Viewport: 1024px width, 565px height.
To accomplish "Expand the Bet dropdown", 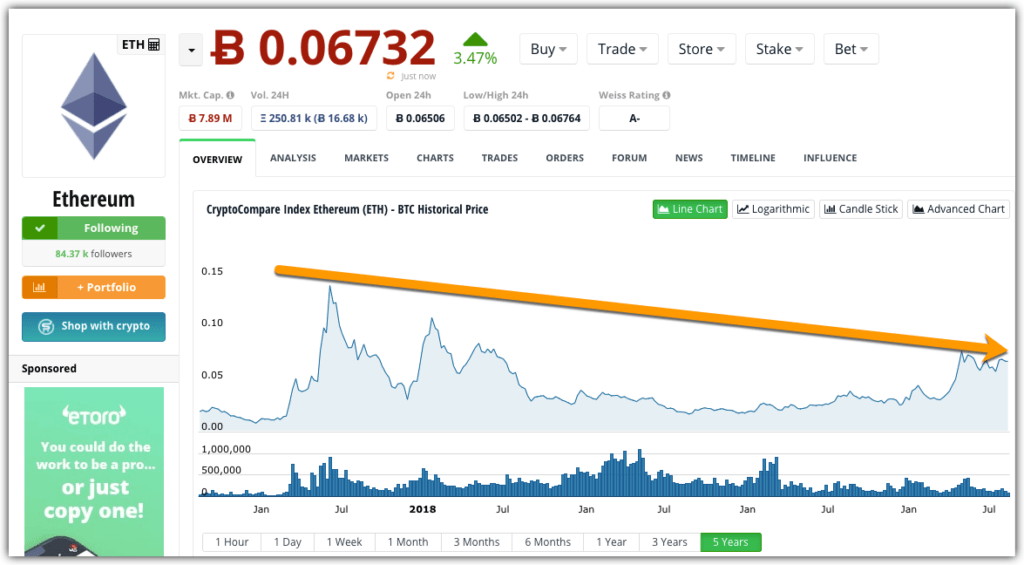I will coord(851,49).
